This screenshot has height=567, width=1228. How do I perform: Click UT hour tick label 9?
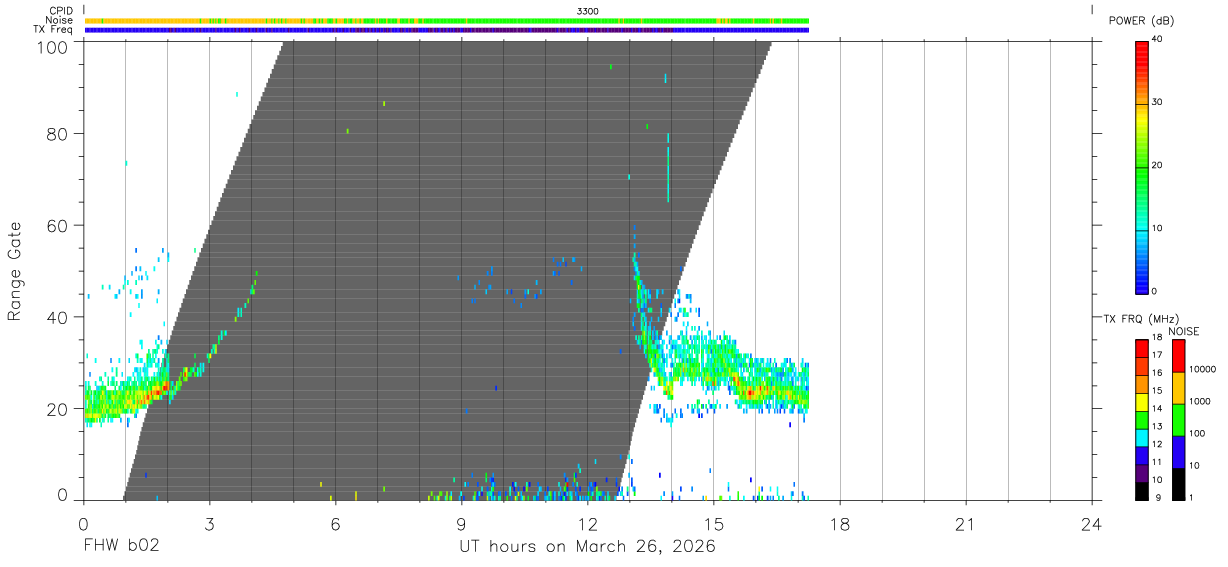pyautogui.click(x=461, y=523)
